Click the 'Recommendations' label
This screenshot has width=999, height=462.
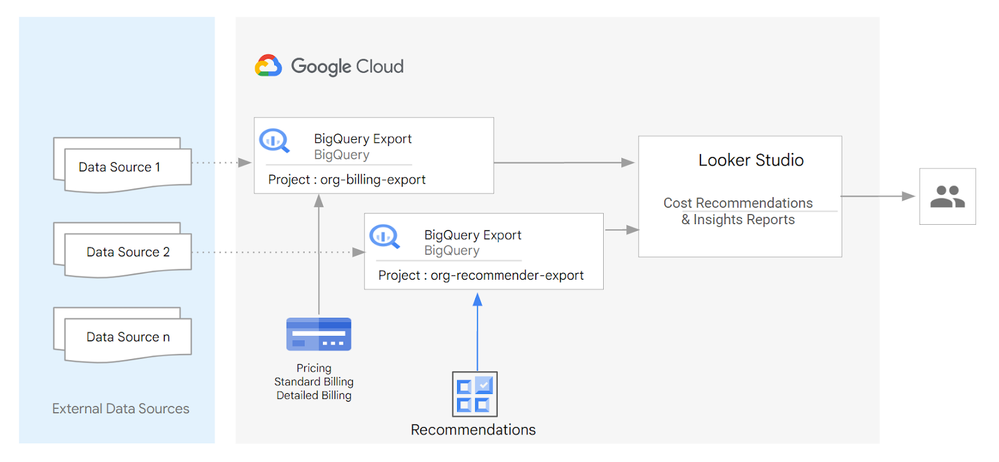click(473, 430)
